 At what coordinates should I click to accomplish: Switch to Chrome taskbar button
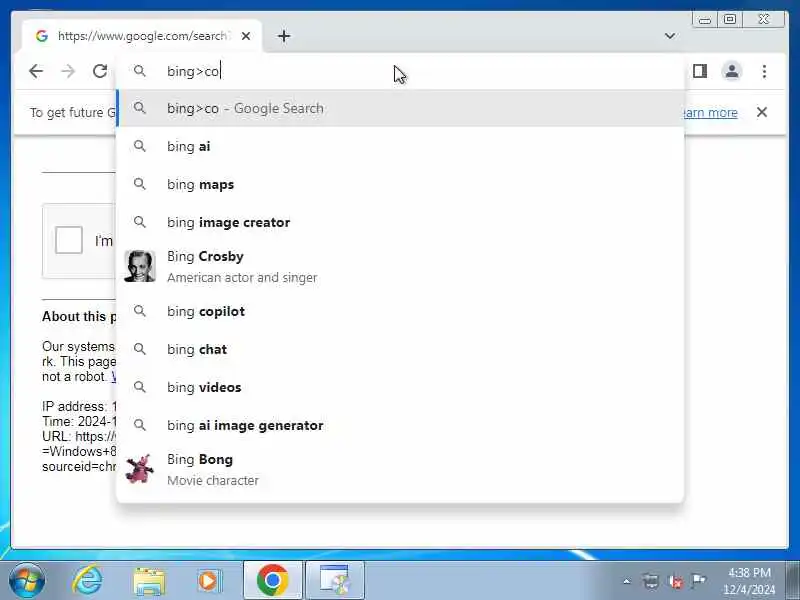tap(273, 580)
